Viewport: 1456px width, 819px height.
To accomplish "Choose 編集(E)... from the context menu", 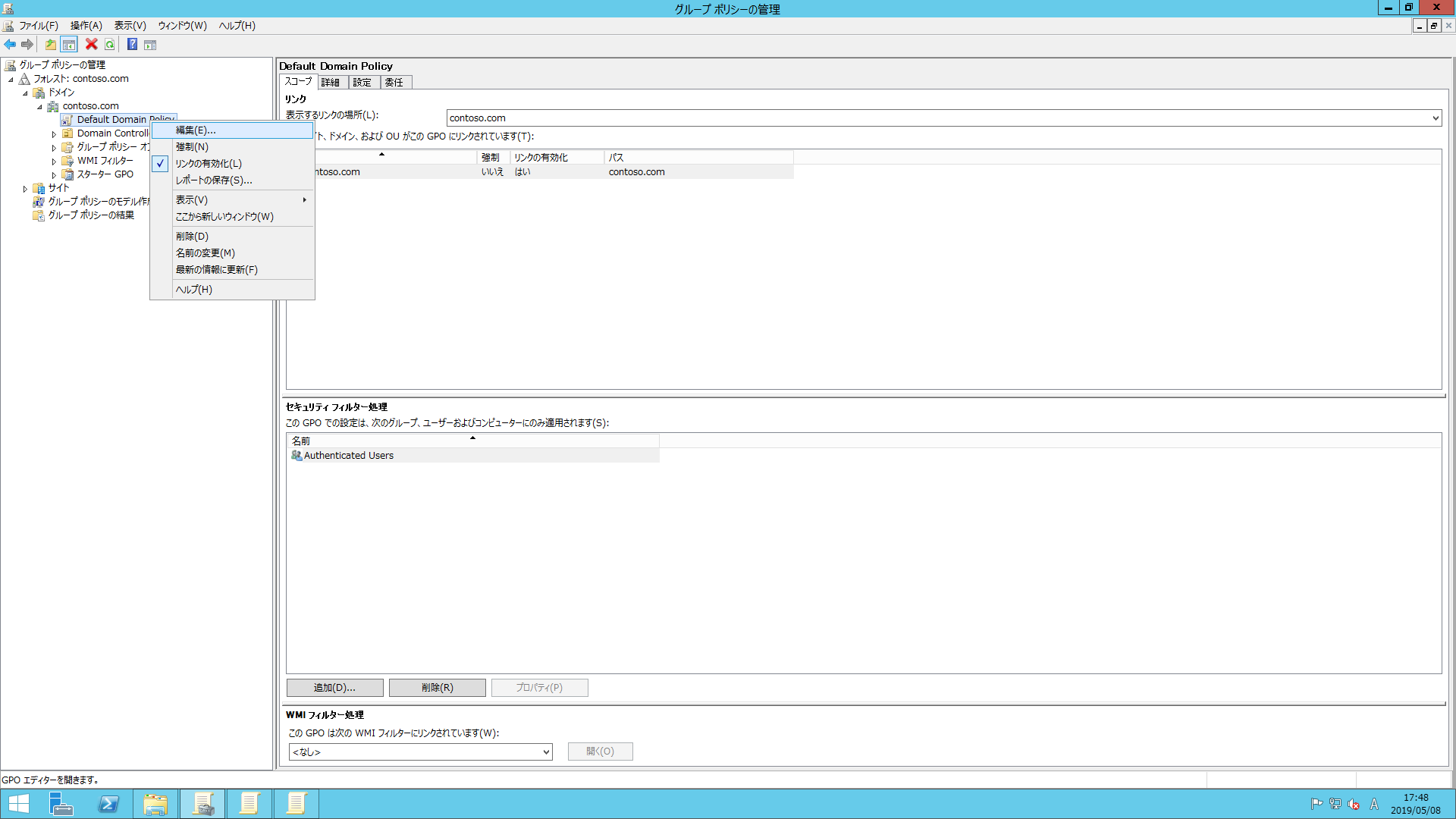I will click(x=232, y=130).
